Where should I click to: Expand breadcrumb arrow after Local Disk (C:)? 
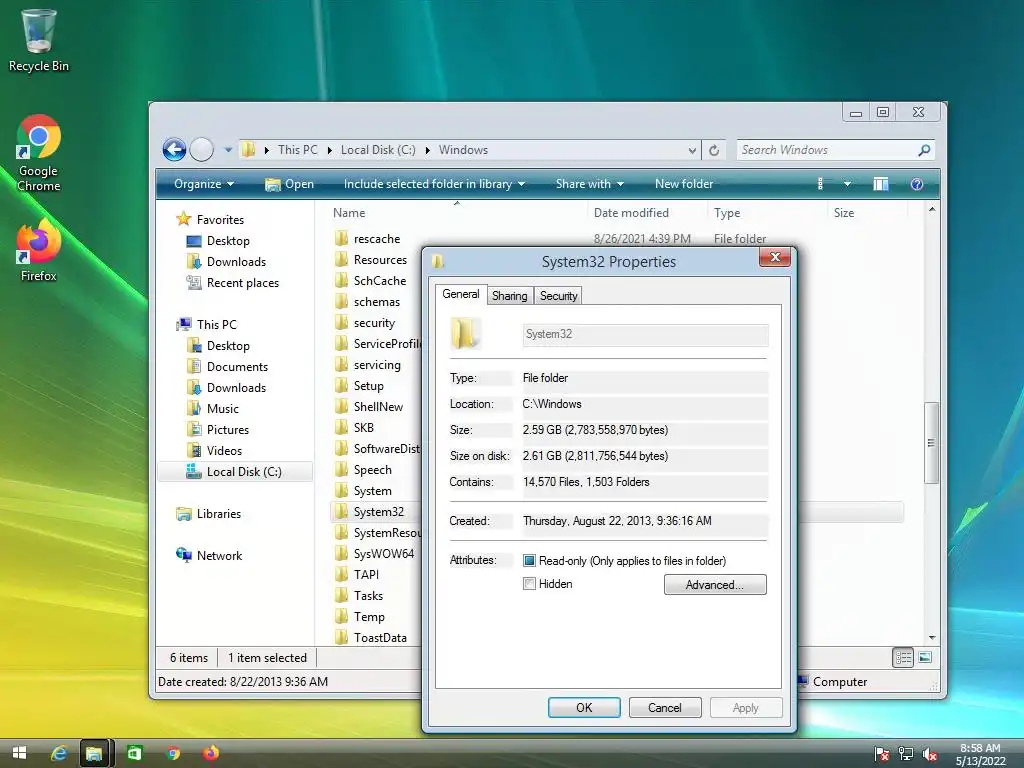(x=428, y=150)
